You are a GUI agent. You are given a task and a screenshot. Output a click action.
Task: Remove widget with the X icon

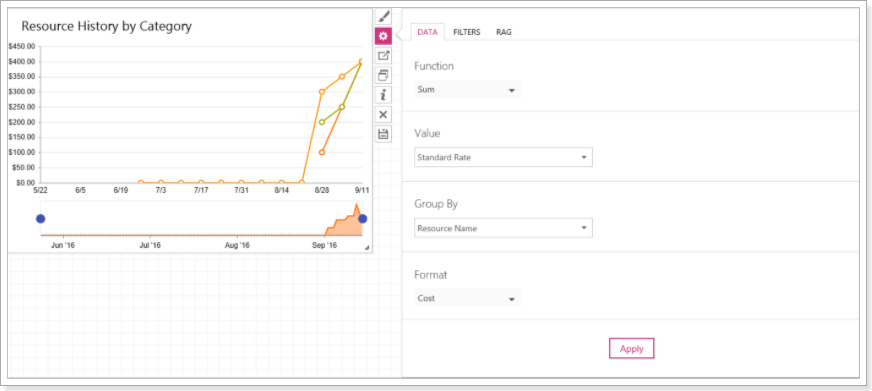pos(383,115)
